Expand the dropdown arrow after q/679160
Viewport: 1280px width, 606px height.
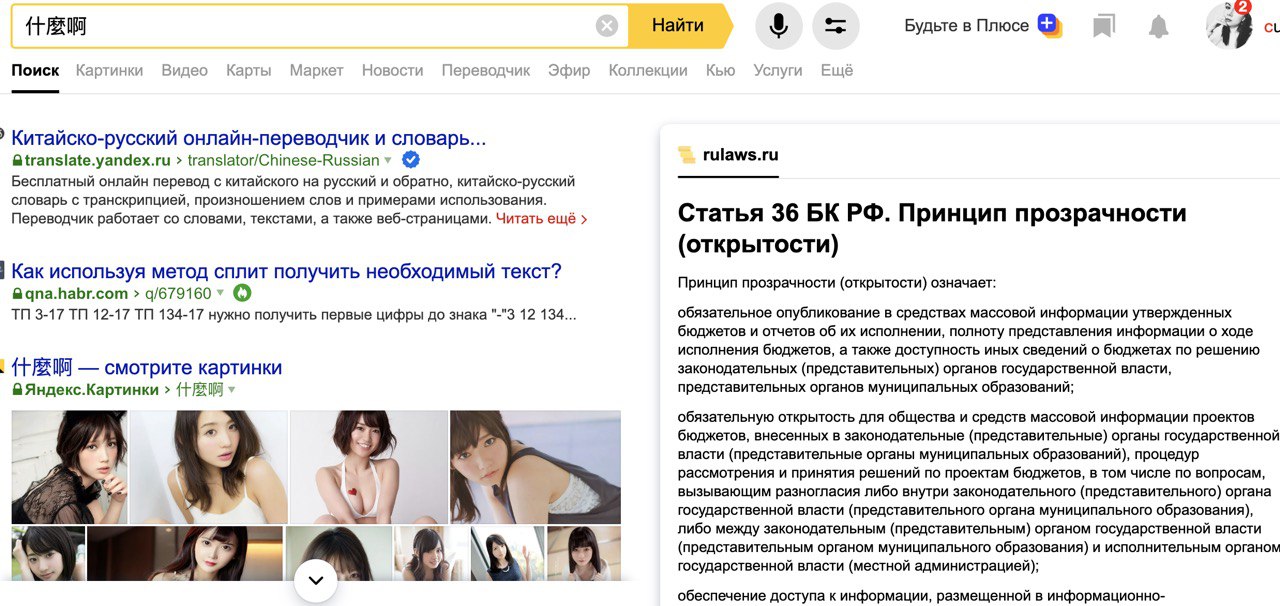click(x=222, y=294)
